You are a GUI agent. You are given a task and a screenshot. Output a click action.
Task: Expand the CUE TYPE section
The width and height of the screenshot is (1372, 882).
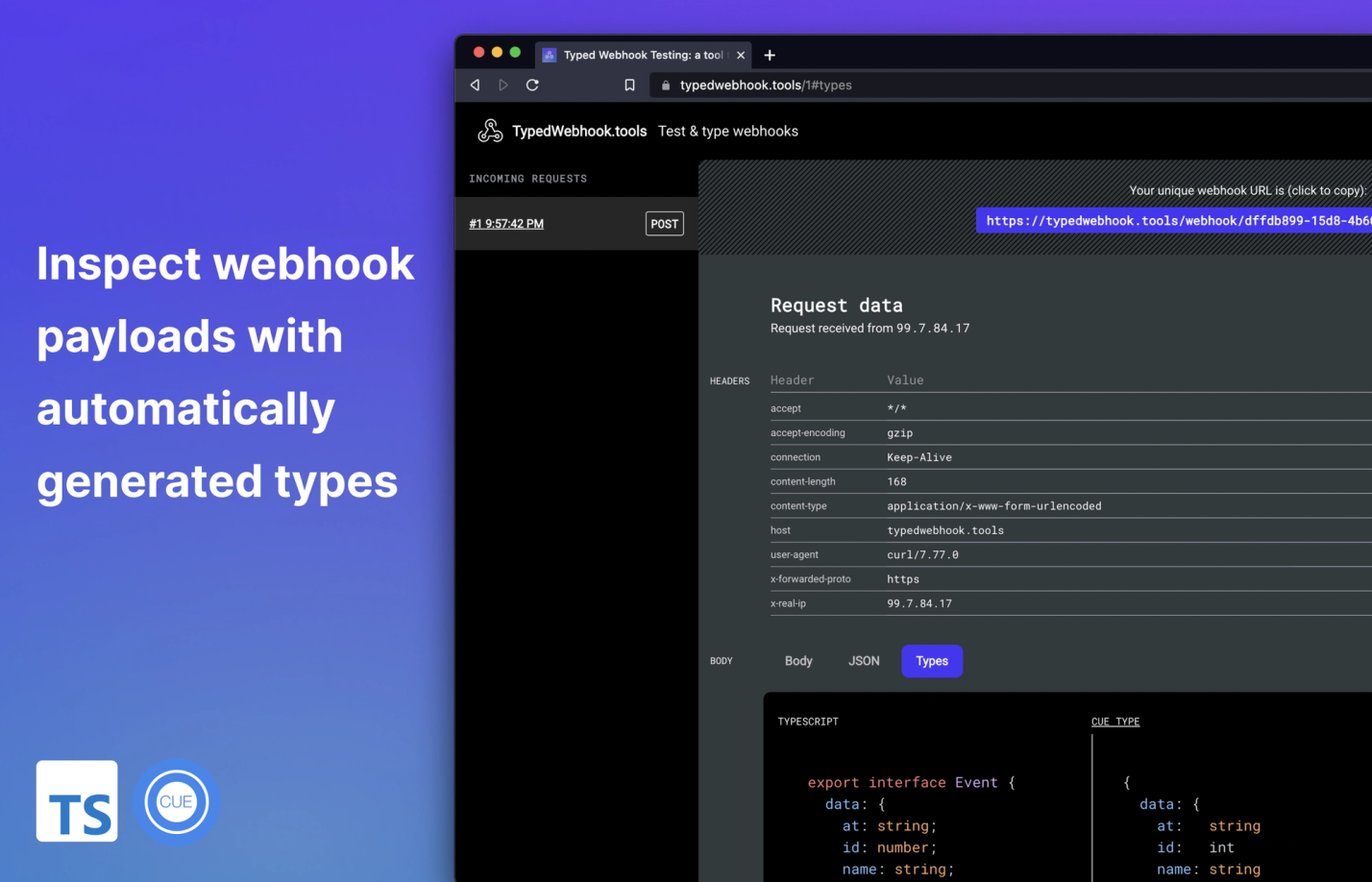point(1115,721)
